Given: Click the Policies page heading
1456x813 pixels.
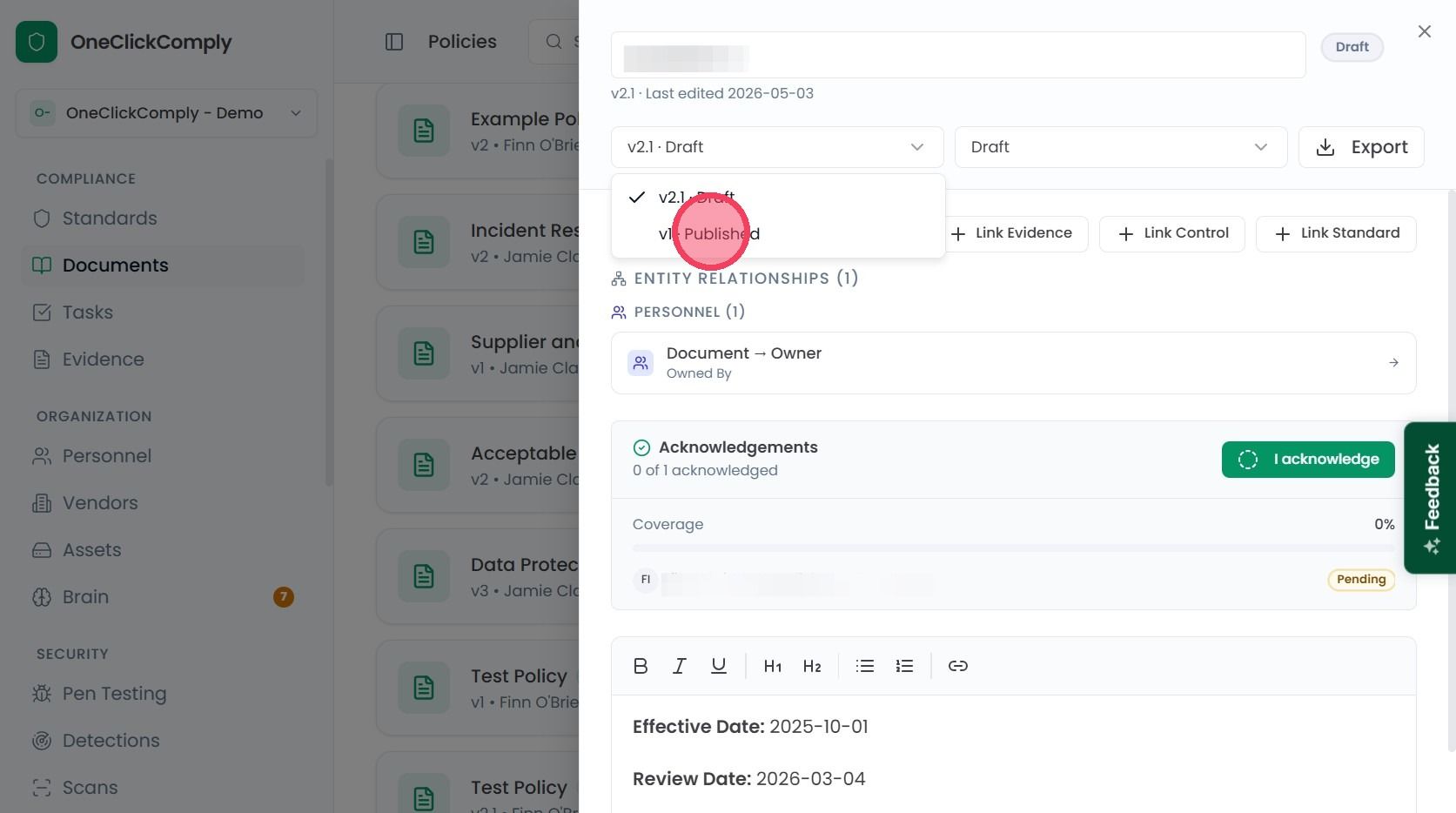Looking at the screenshot, I should (462, 42).
